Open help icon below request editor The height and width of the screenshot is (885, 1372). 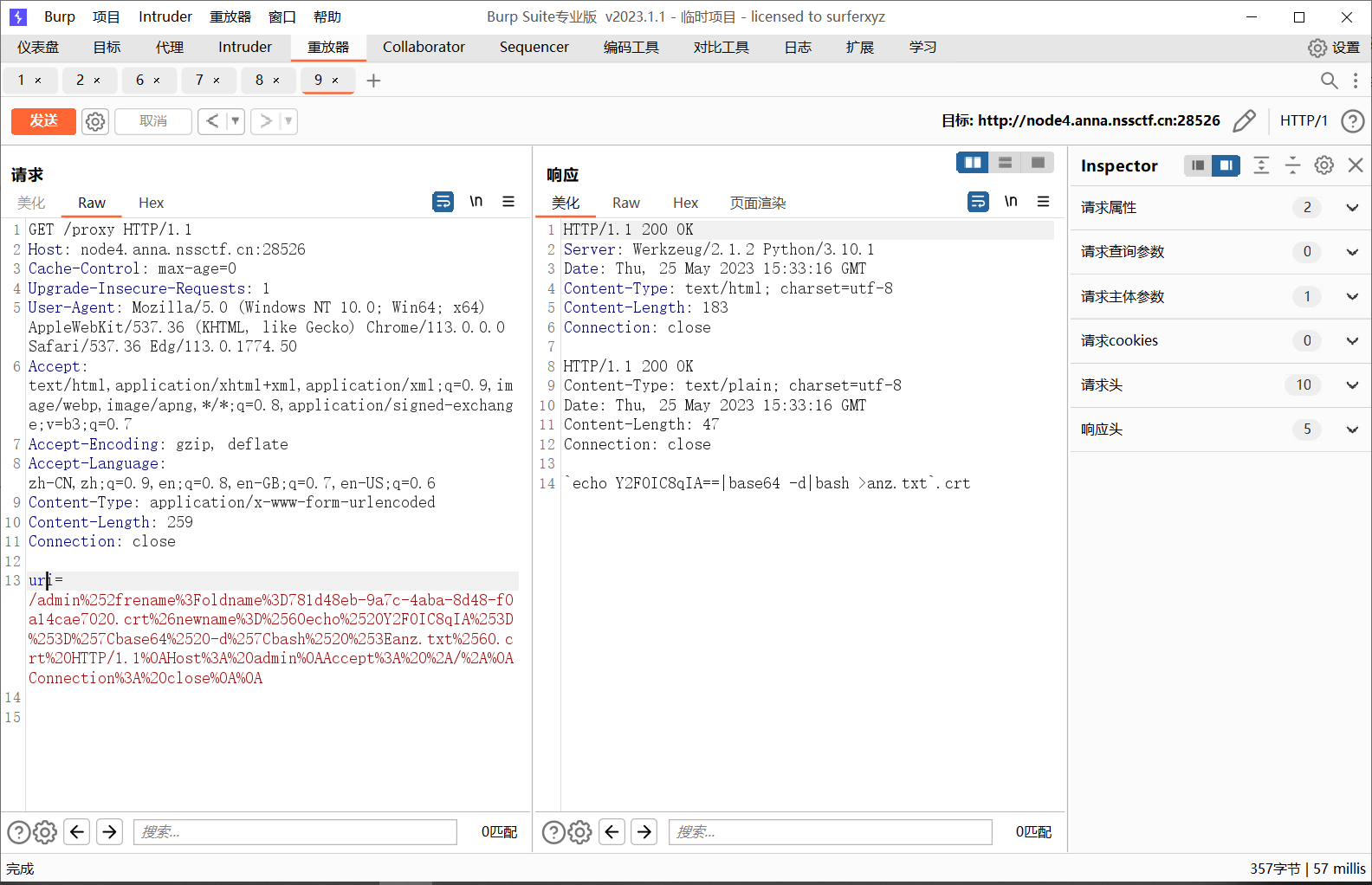[18, 832]
